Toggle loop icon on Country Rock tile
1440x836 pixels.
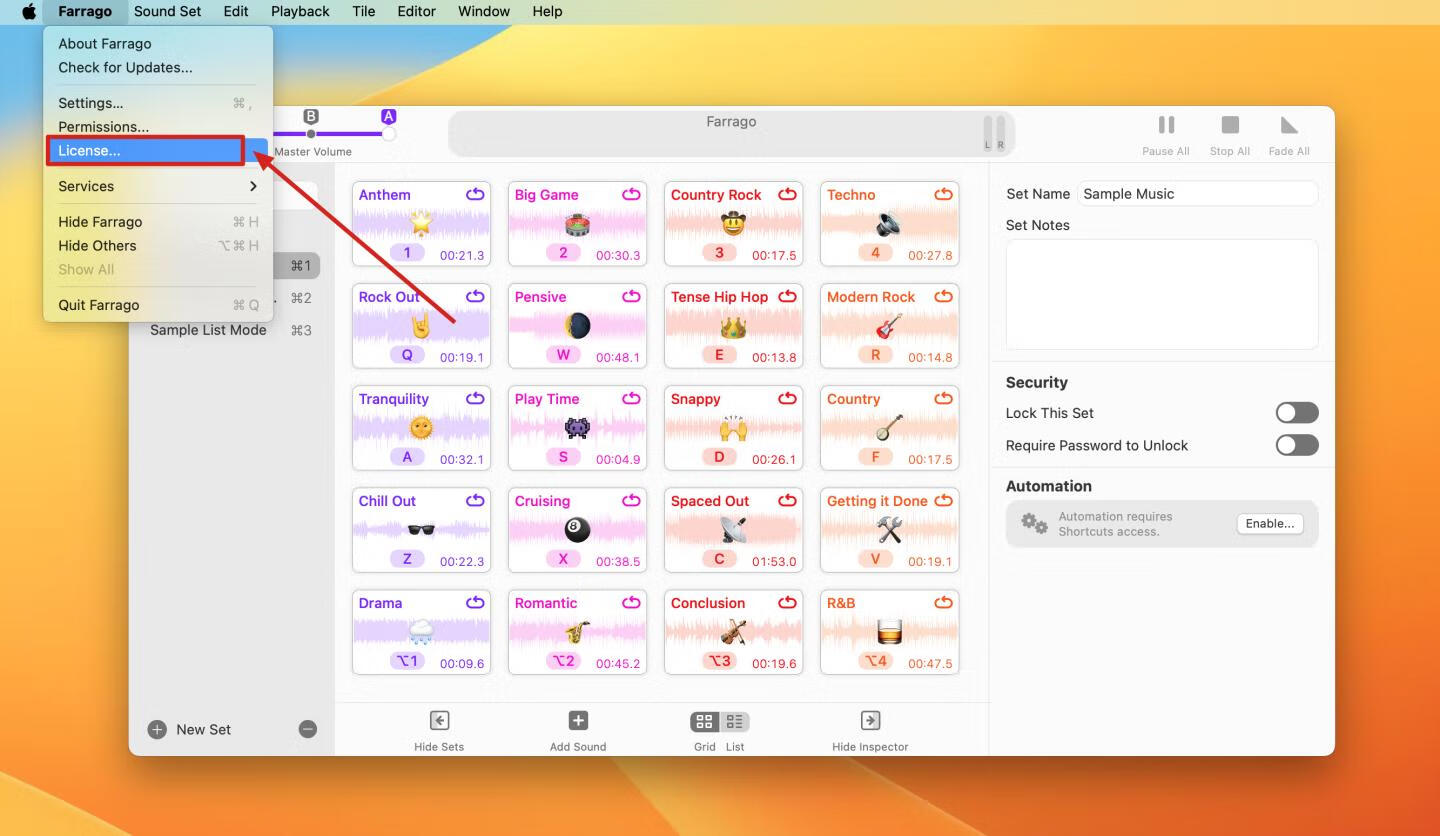point(787,194)
